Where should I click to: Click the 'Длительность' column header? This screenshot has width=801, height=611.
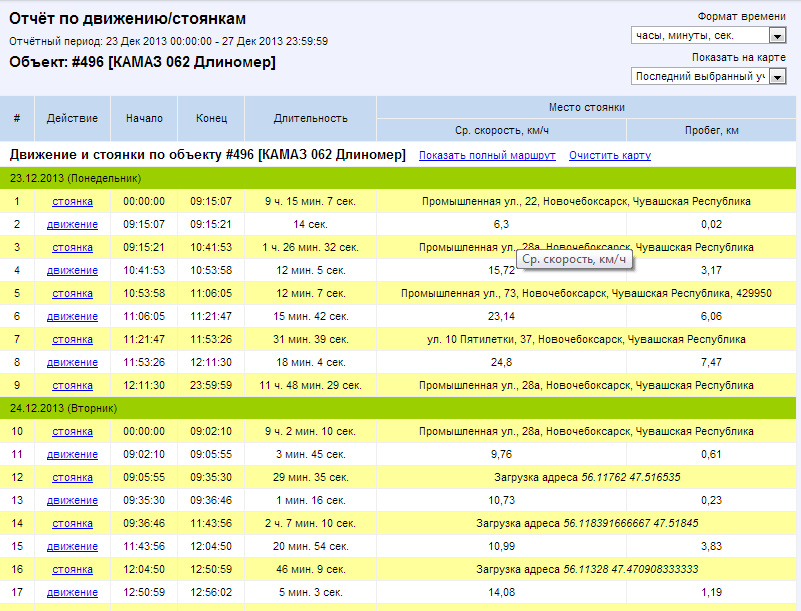pos(310,118)
